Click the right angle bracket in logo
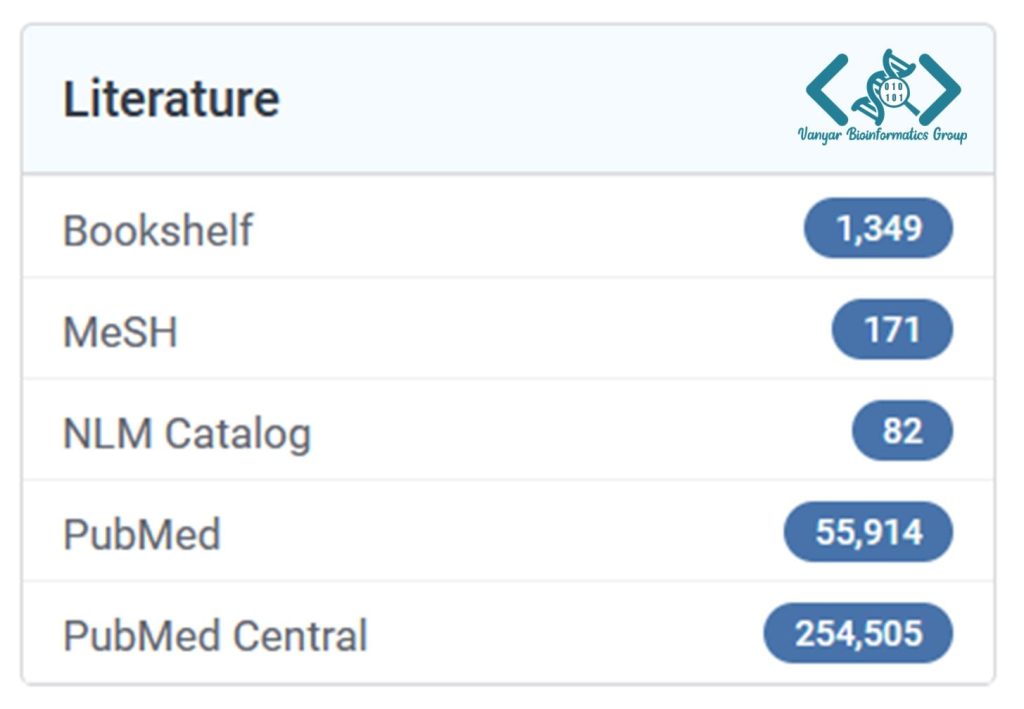Image resolution: width=1024 pixels, height=709 pixels. (x=940, y=89)
